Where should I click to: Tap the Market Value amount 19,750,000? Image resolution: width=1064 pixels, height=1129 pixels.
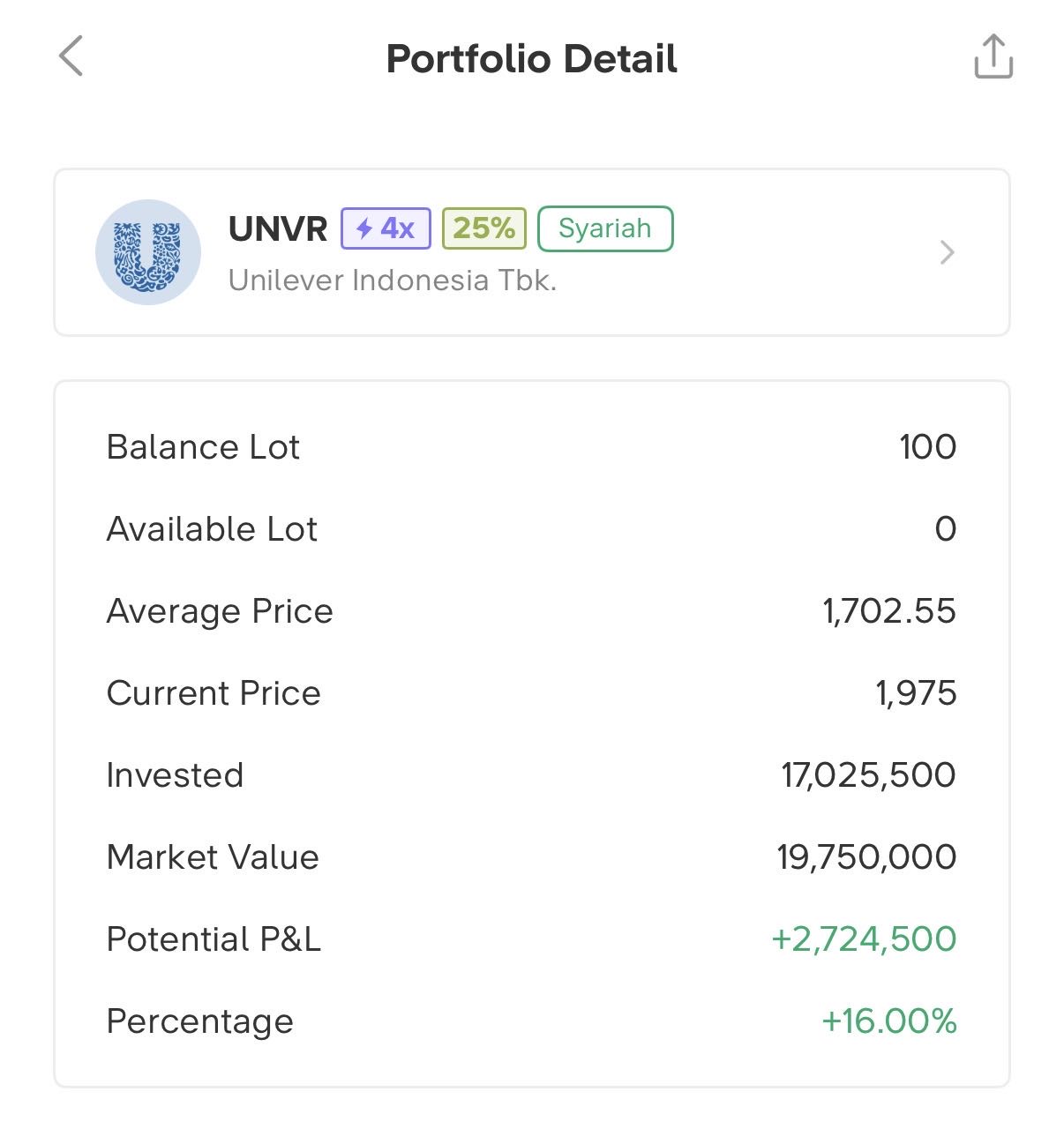tap(866, 857)
